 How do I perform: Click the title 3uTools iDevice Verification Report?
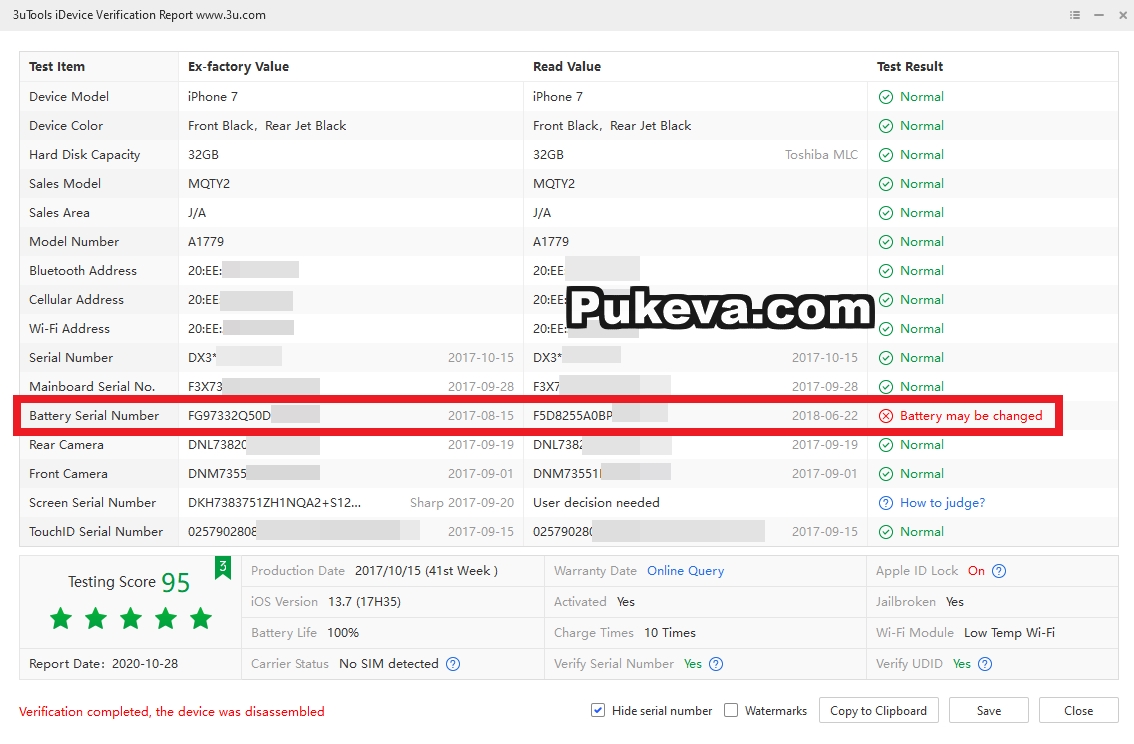139,15
